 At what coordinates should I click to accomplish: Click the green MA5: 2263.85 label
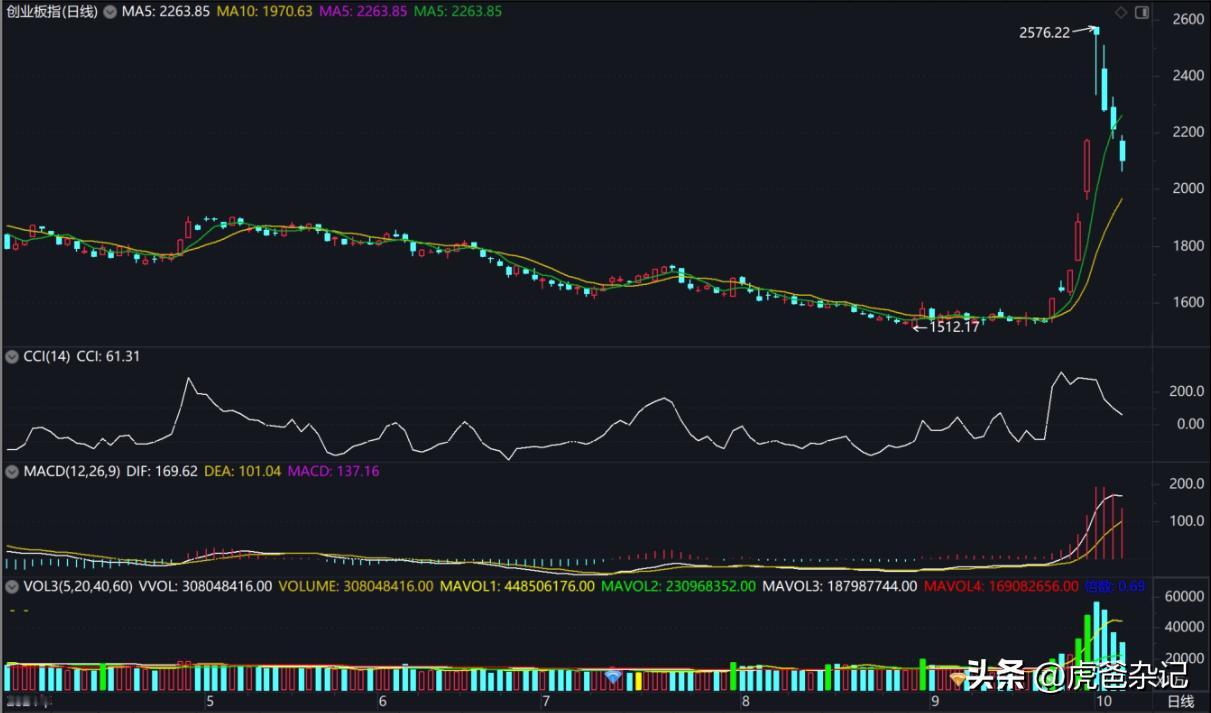point(458,11)
